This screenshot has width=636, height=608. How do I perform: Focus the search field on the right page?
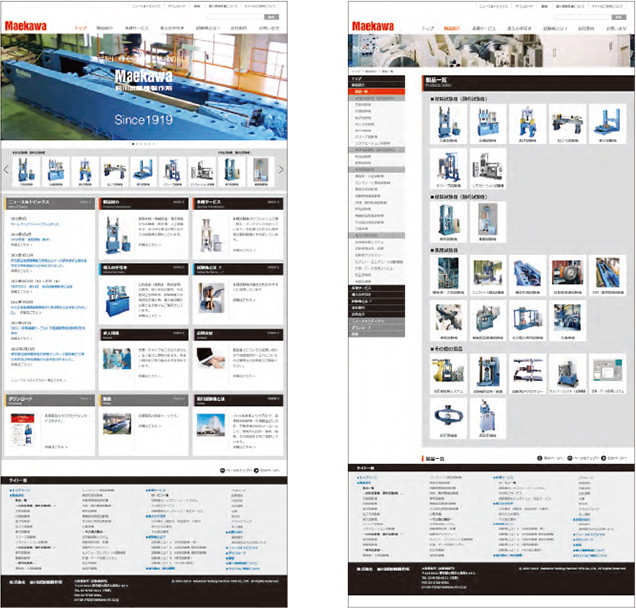pyautogui.click(x=582, y=17)
